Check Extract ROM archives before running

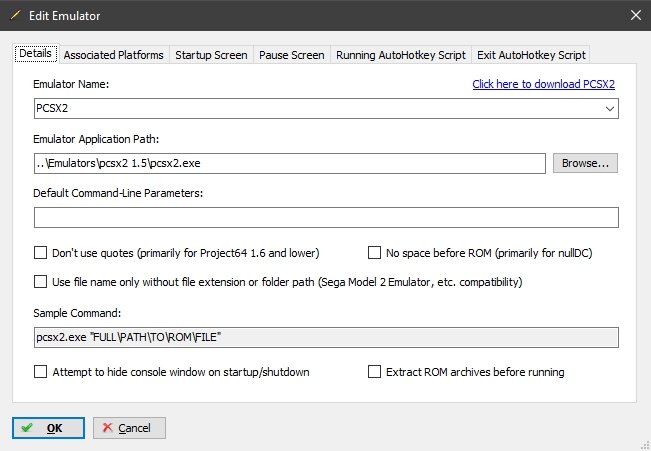tap(374, 372)
